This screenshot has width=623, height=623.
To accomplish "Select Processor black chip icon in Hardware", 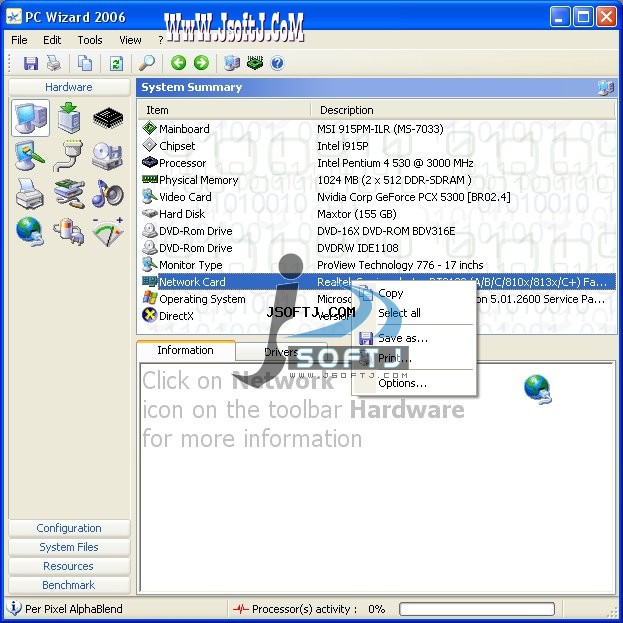I will [108, 118].
